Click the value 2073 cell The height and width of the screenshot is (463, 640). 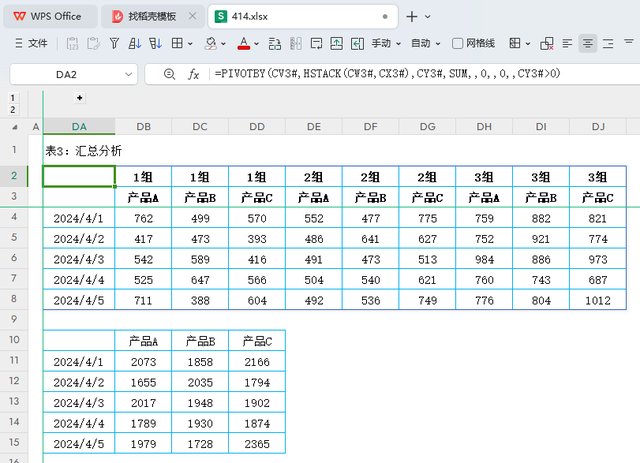143,362
